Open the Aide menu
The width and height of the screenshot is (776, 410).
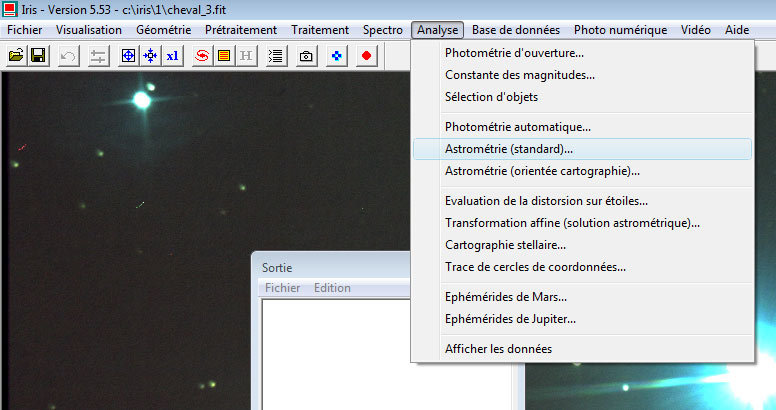tap(737, 30)
